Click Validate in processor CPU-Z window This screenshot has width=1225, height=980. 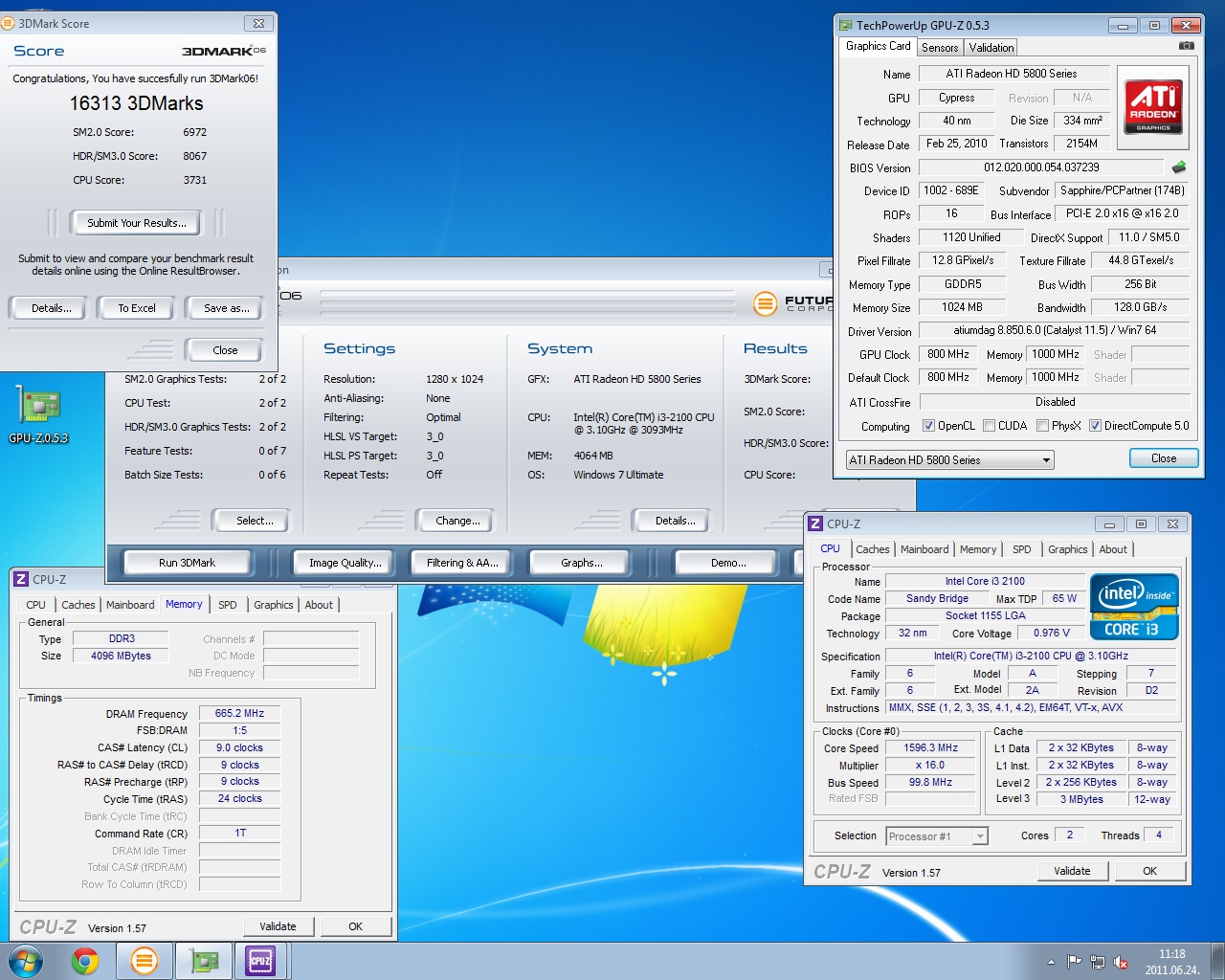[1072, 871]
